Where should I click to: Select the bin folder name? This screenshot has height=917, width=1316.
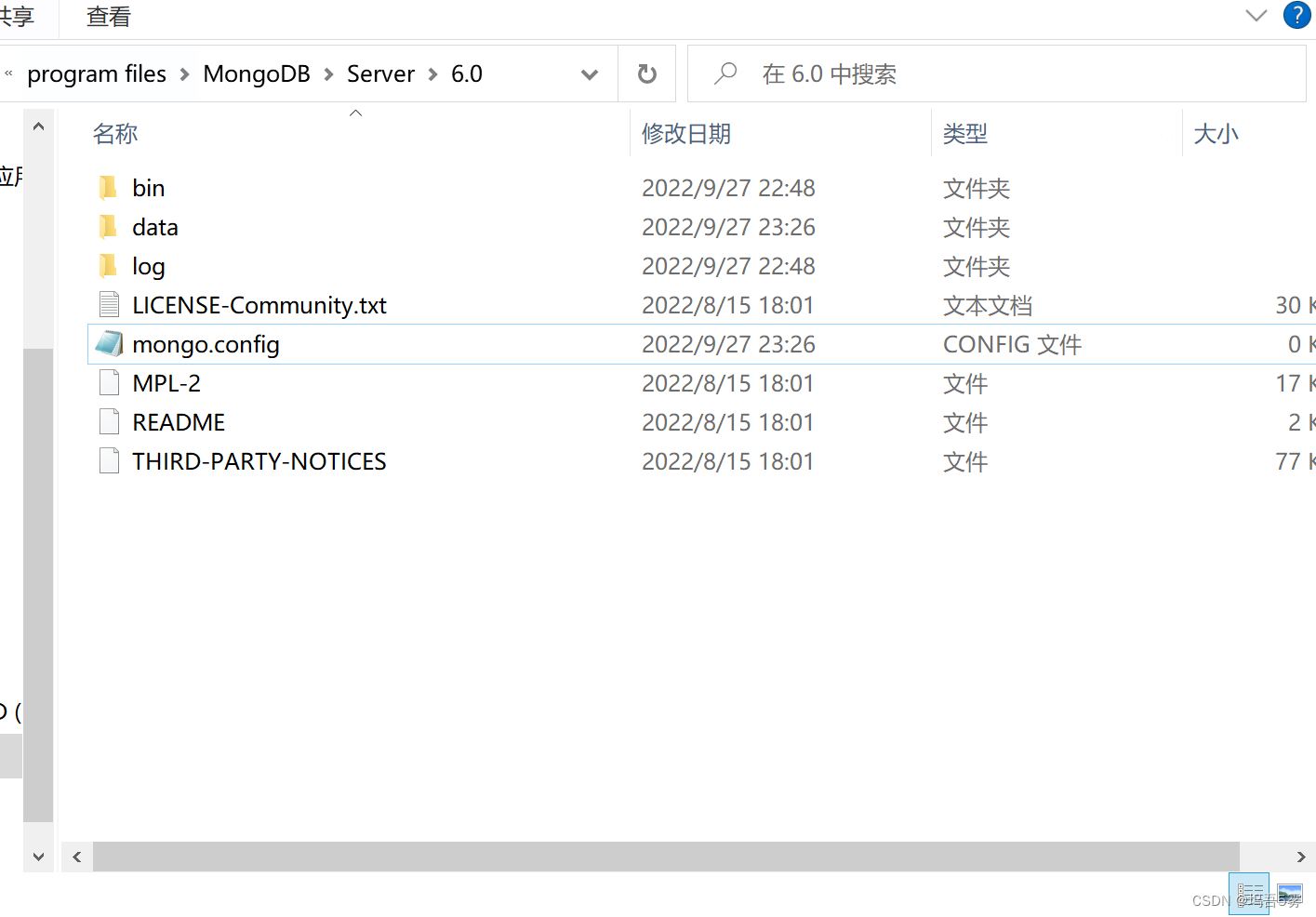click(x=149, y=188)
